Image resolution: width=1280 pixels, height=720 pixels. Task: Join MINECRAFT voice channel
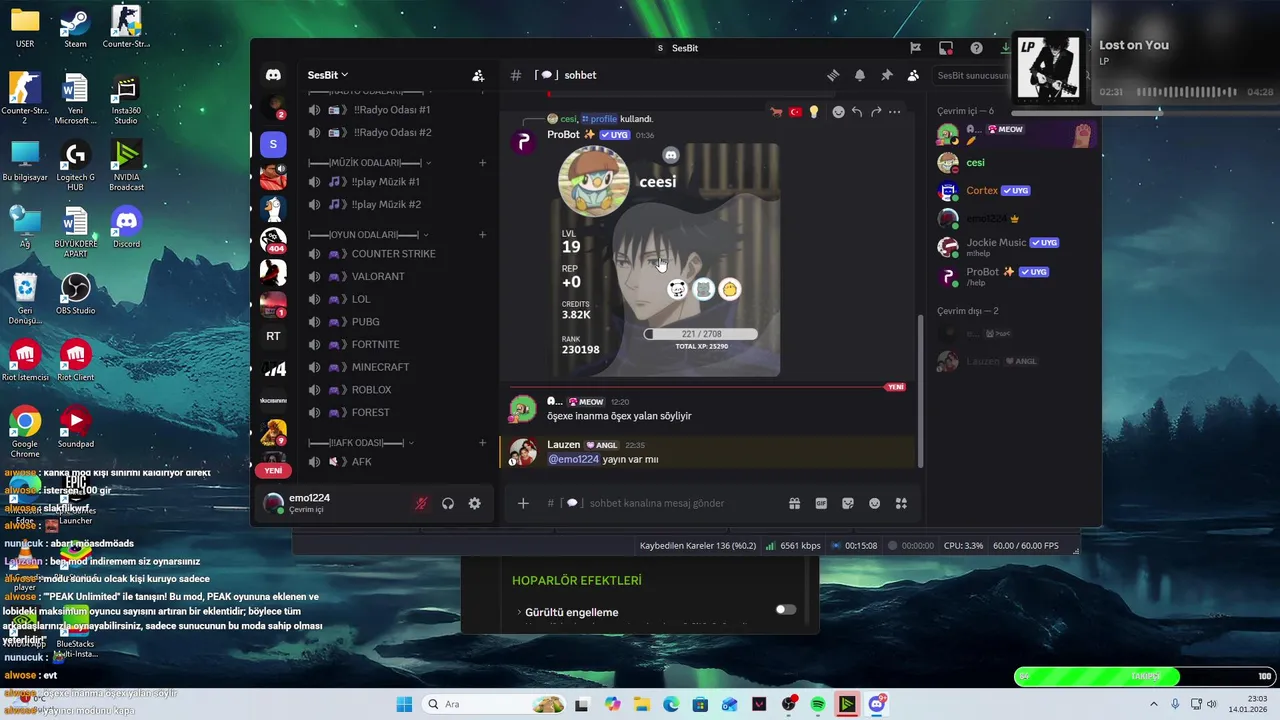click(x=395, y=367)
